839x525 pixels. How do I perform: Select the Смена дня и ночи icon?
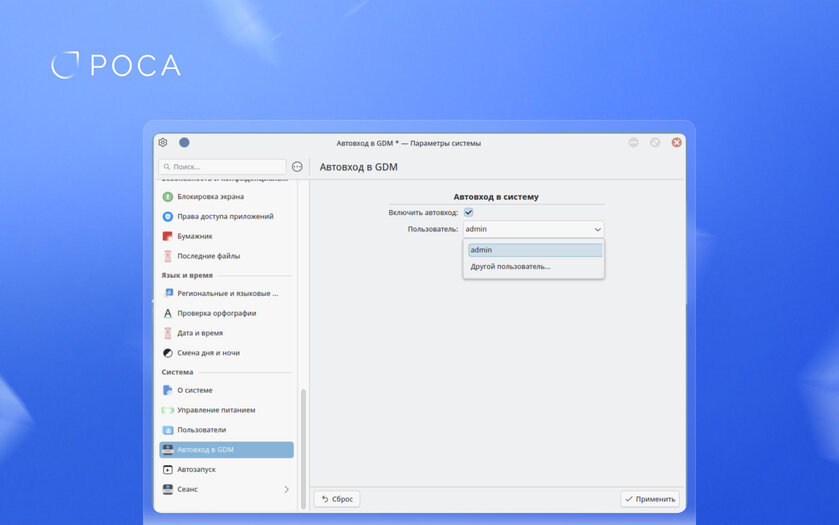coord(167,353)
